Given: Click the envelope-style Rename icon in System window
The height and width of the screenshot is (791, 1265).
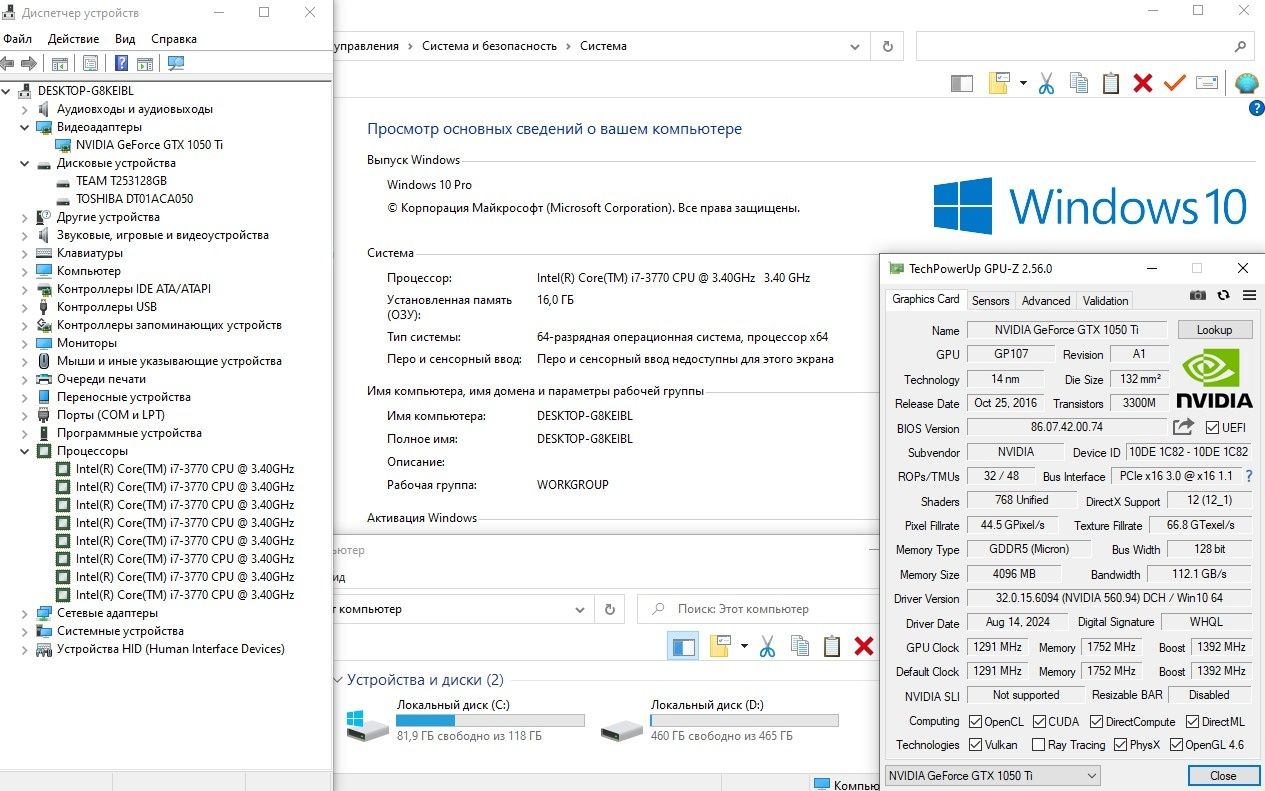Looking at the screenshot, I should pos(1207,83).
